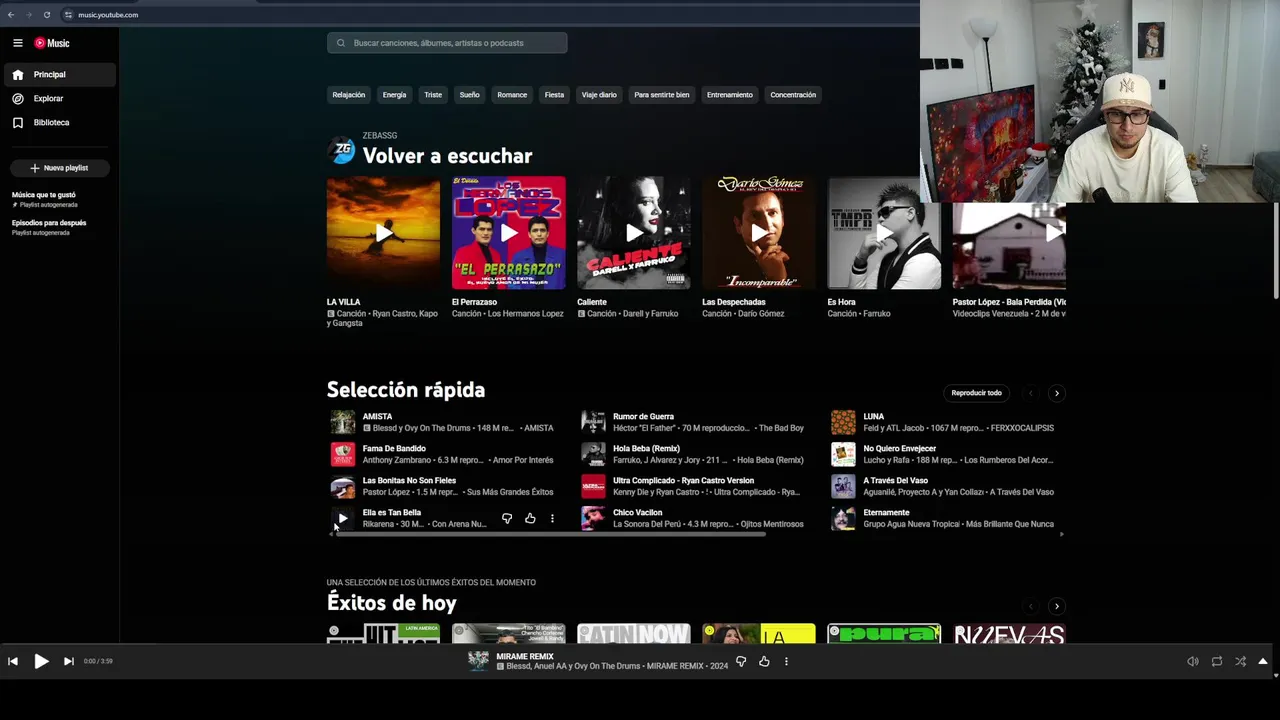
Task: Like MIRAME REMIX in player bar
Action: (x=764, y=661)
